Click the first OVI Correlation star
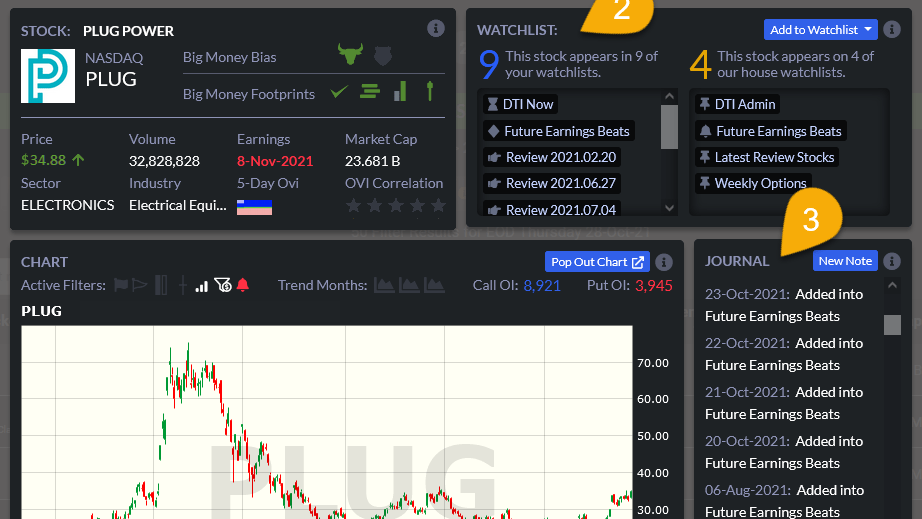922x519 pixels. [x=353, y=205]
